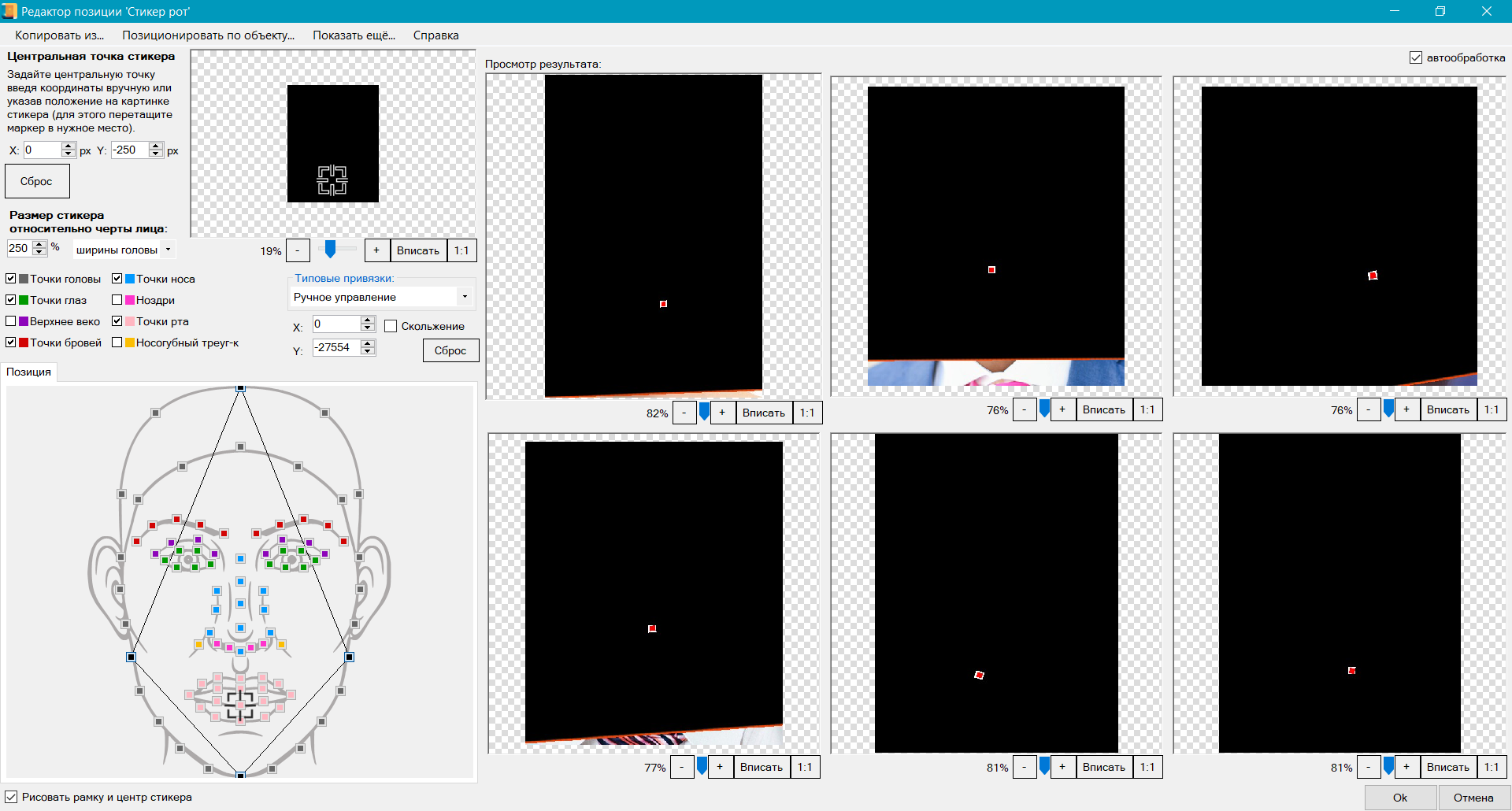Open 'Позиционировать по объекту...' menu
Viewport: 1512px width, 811px height.
208,35
